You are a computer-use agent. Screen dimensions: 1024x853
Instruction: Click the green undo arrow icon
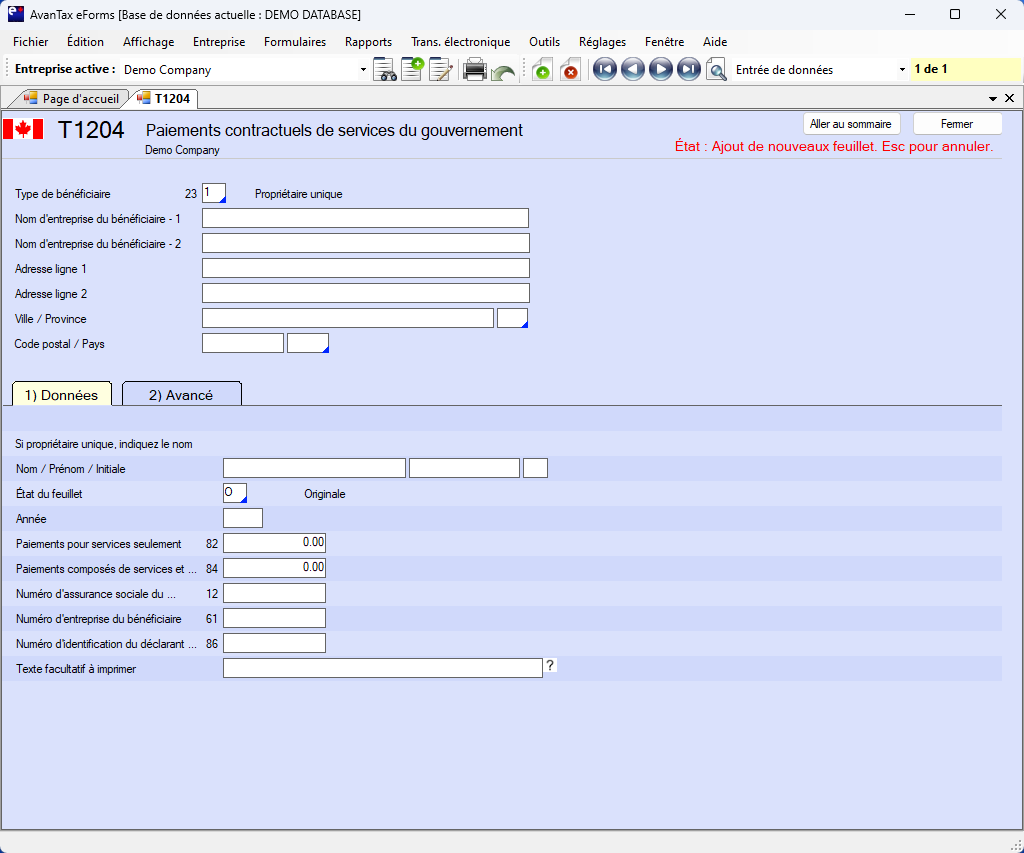[503, 72]
